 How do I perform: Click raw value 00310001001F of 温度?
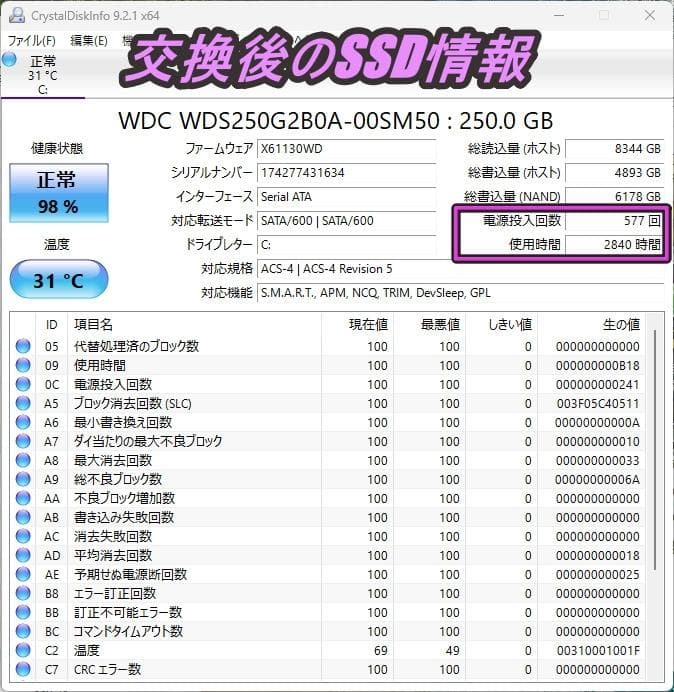tap(598, 651)
